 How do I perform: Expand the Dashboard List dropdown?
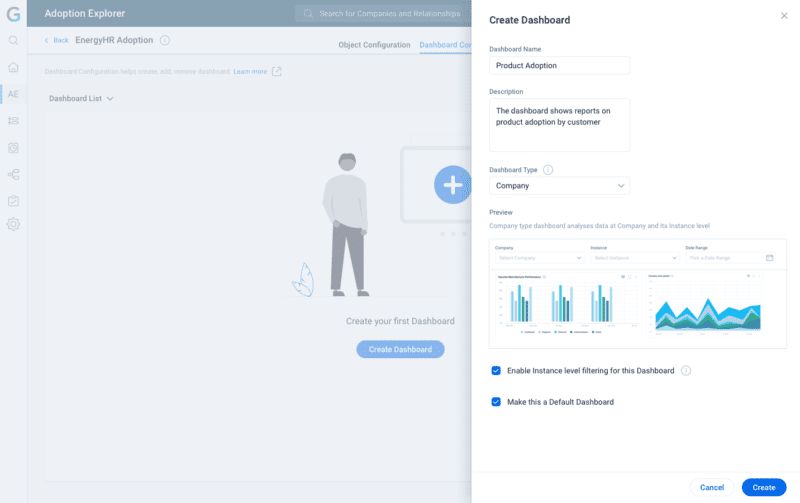click(81, 99)
